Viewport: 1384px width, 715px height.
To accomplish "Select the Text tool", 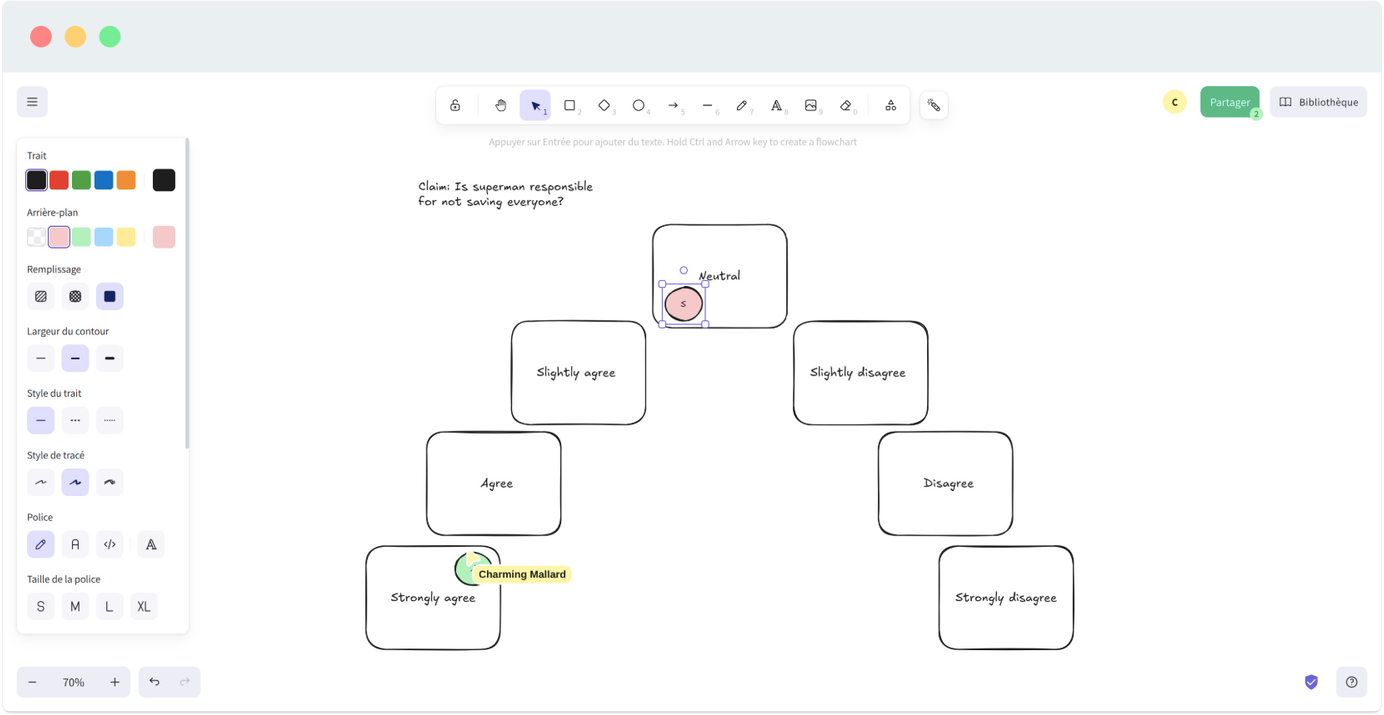I will click(777, 105).
